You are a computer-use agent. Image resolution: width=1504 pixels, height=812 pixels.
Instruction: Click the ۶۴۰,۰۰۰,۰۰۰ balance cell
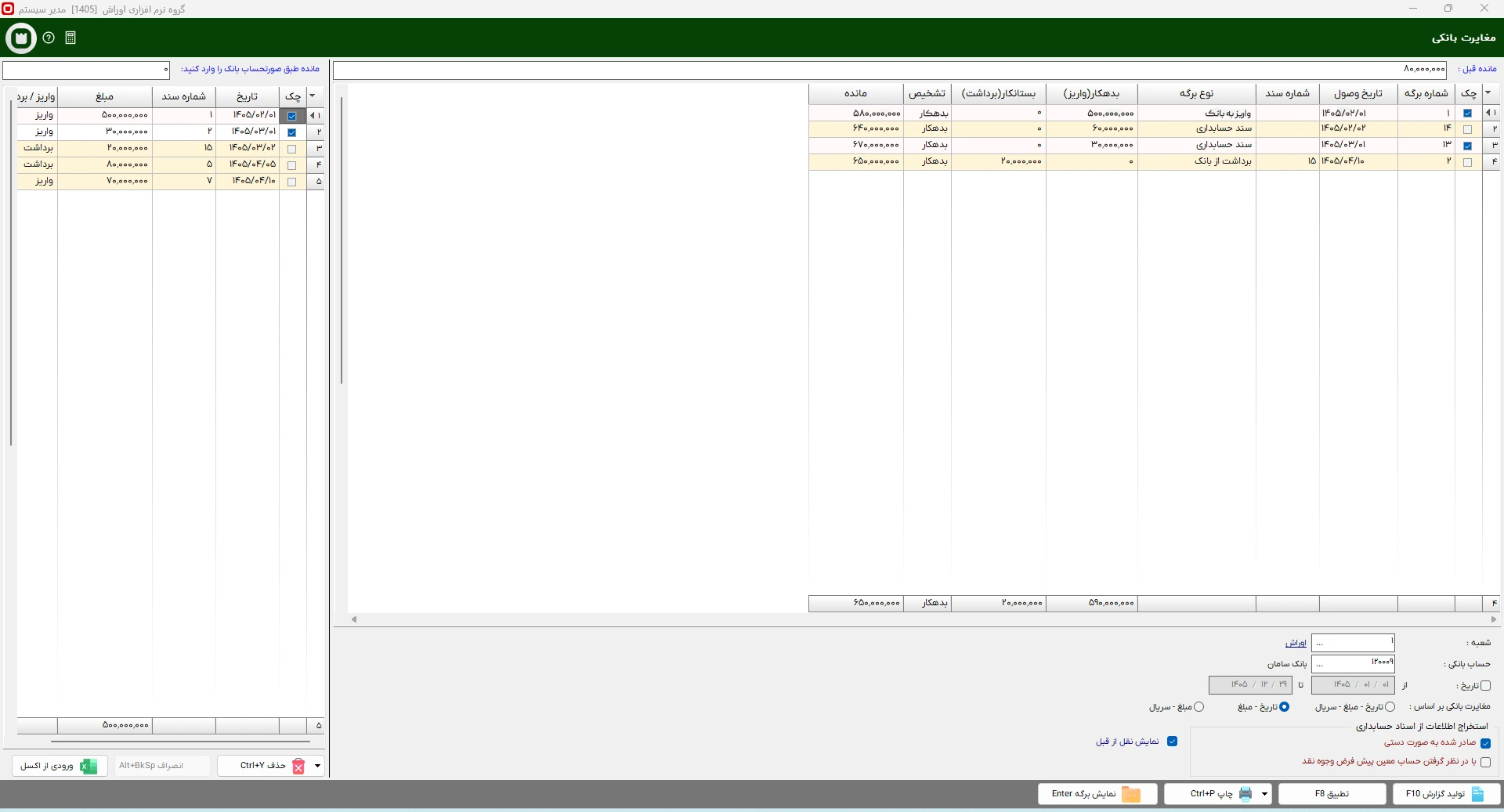click(856, 129)
